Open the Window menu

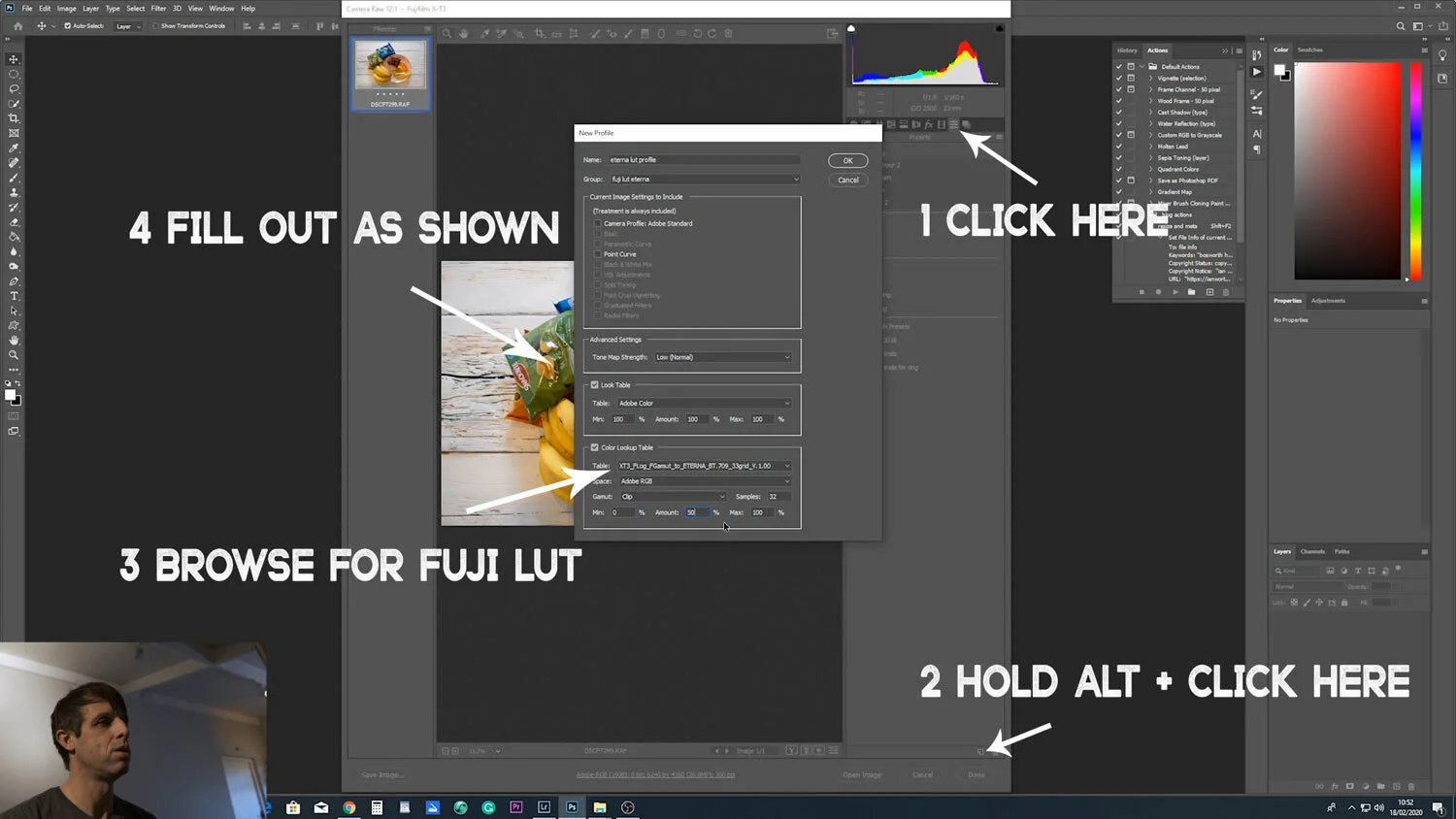221,8
